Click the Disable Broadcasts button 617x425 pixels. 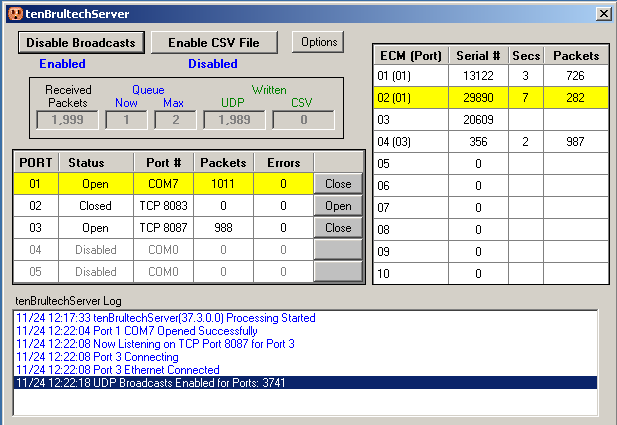pos(81,42)
